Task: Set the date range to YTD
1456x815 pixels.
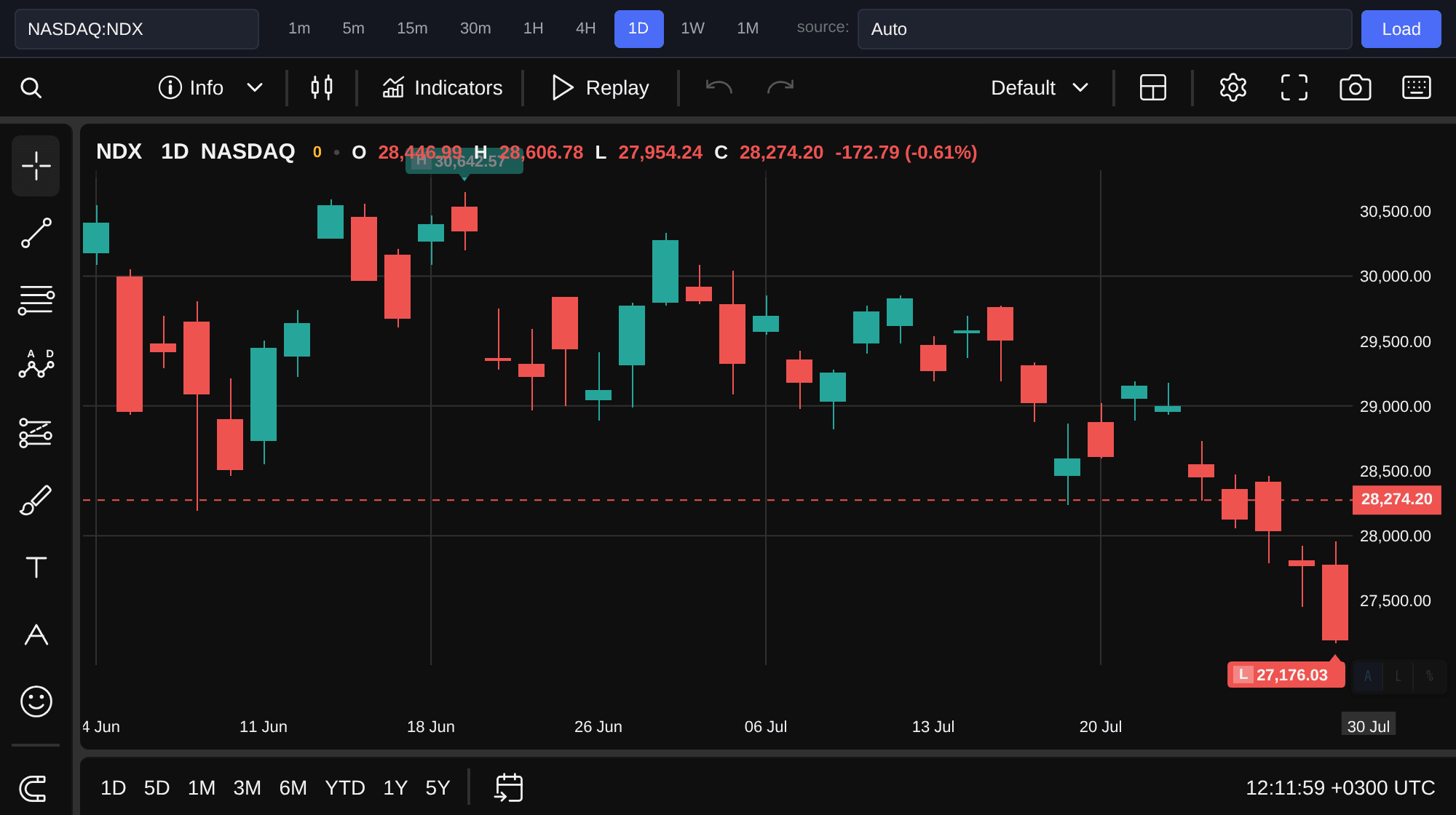Action: (345, 788)
